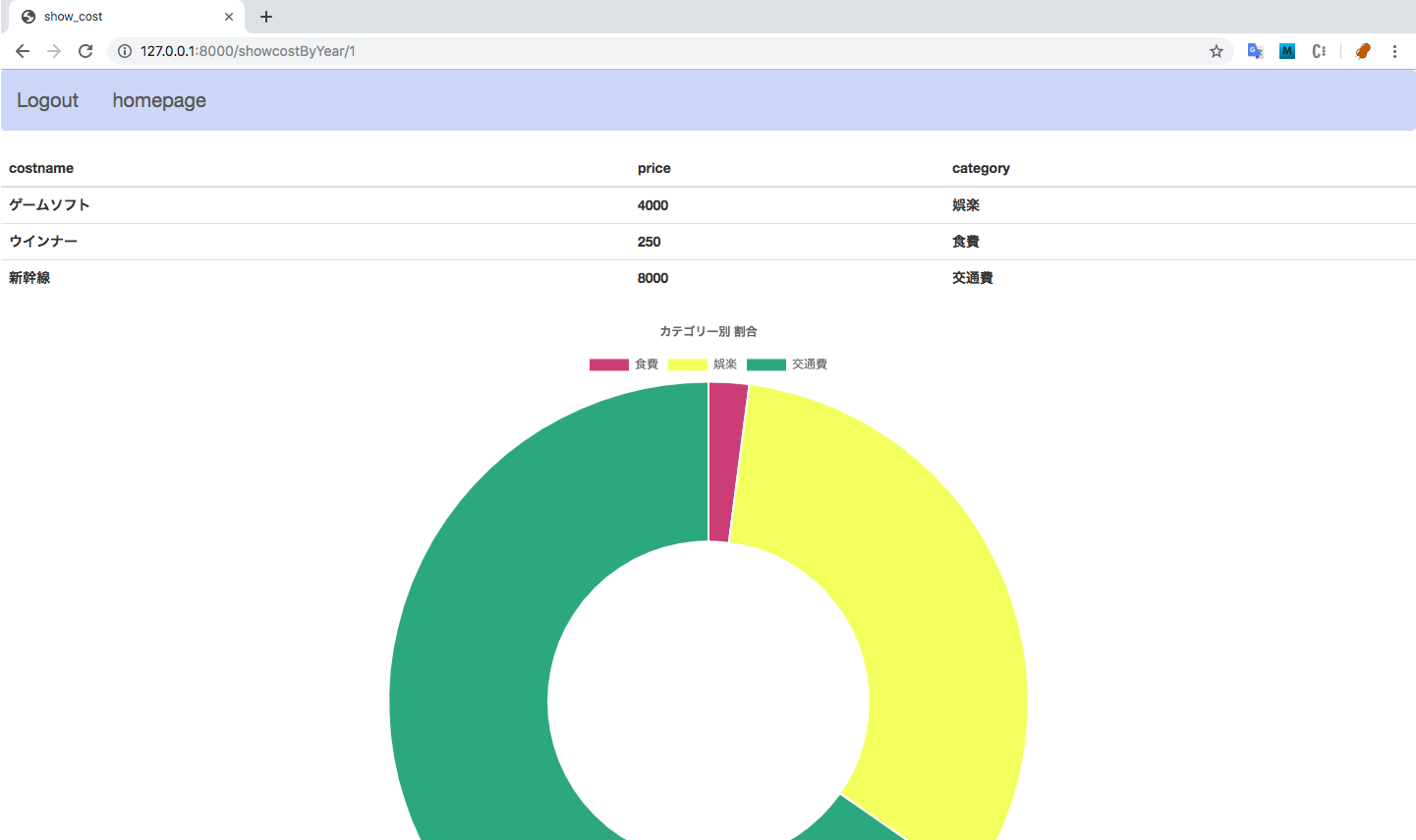Toggle the 交通費 legend swatch

tap(766, 364)
